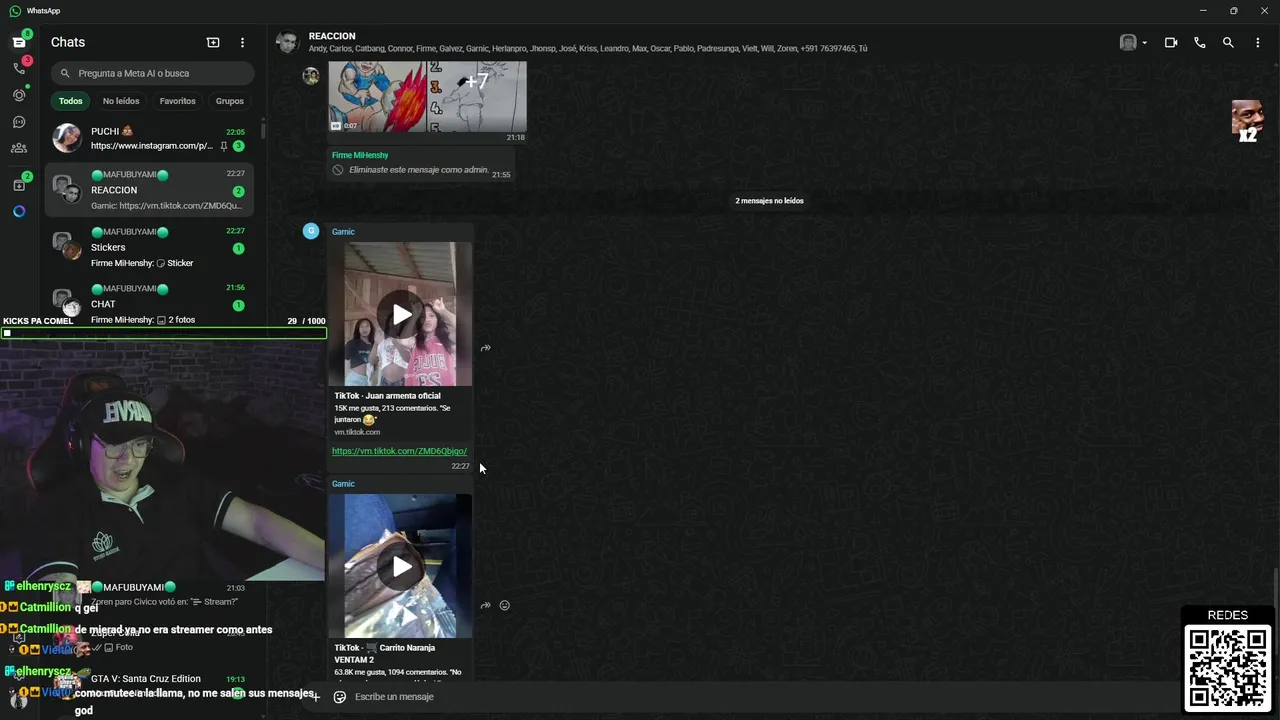
Task: Play the Juan armenta TikTok video
Action: click(401, 314)
